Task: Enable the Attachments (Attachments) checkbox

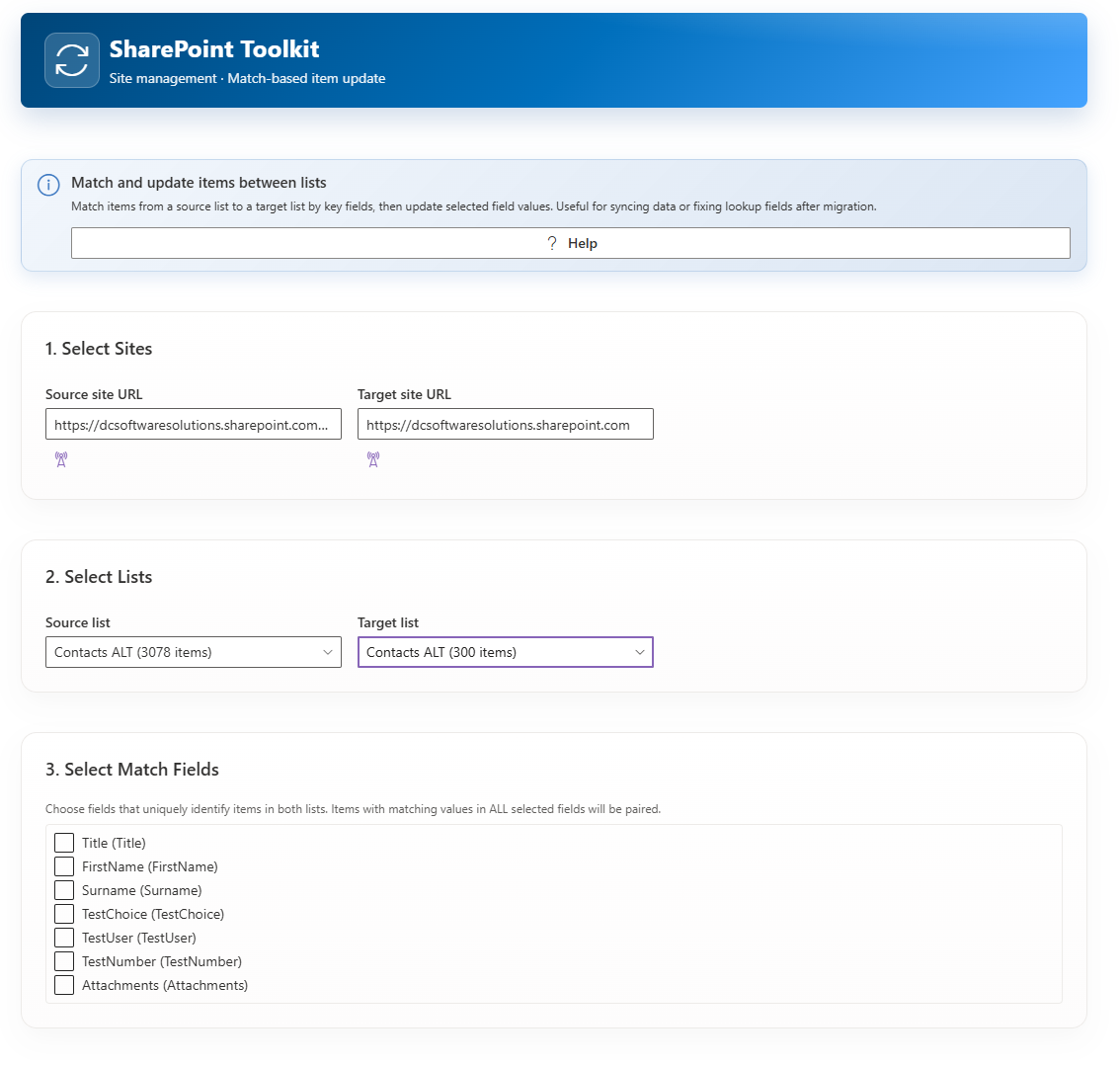Action: 64,985
